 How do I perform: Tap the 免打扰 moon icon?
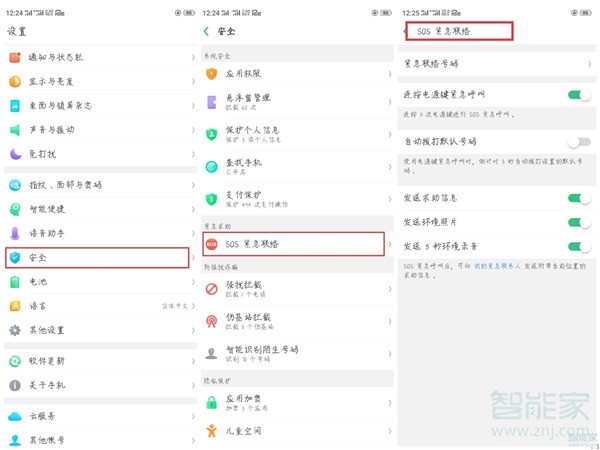(15, 154)
